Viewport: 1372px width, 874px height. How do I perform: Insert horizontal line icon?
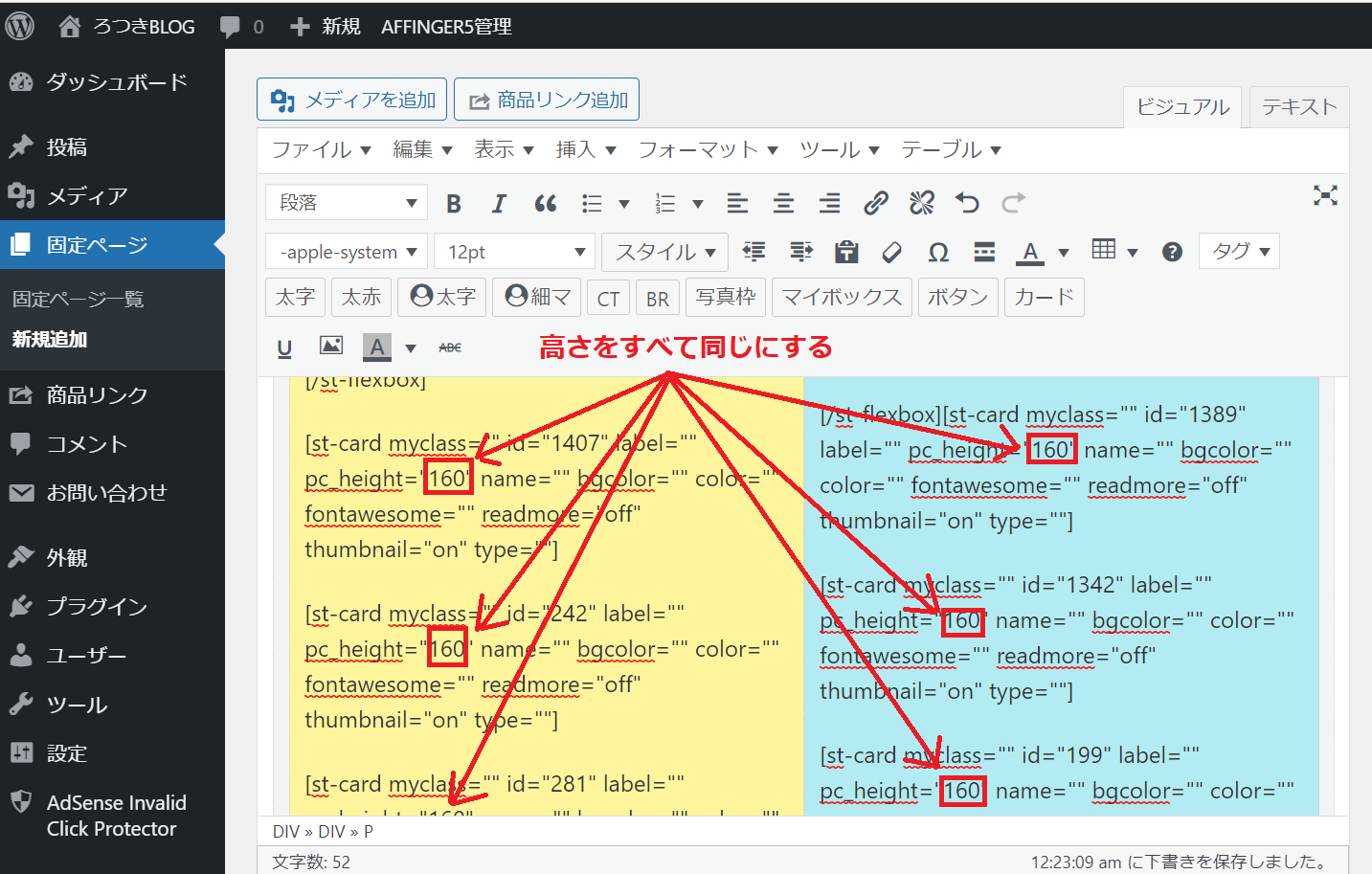click(984, 252)
